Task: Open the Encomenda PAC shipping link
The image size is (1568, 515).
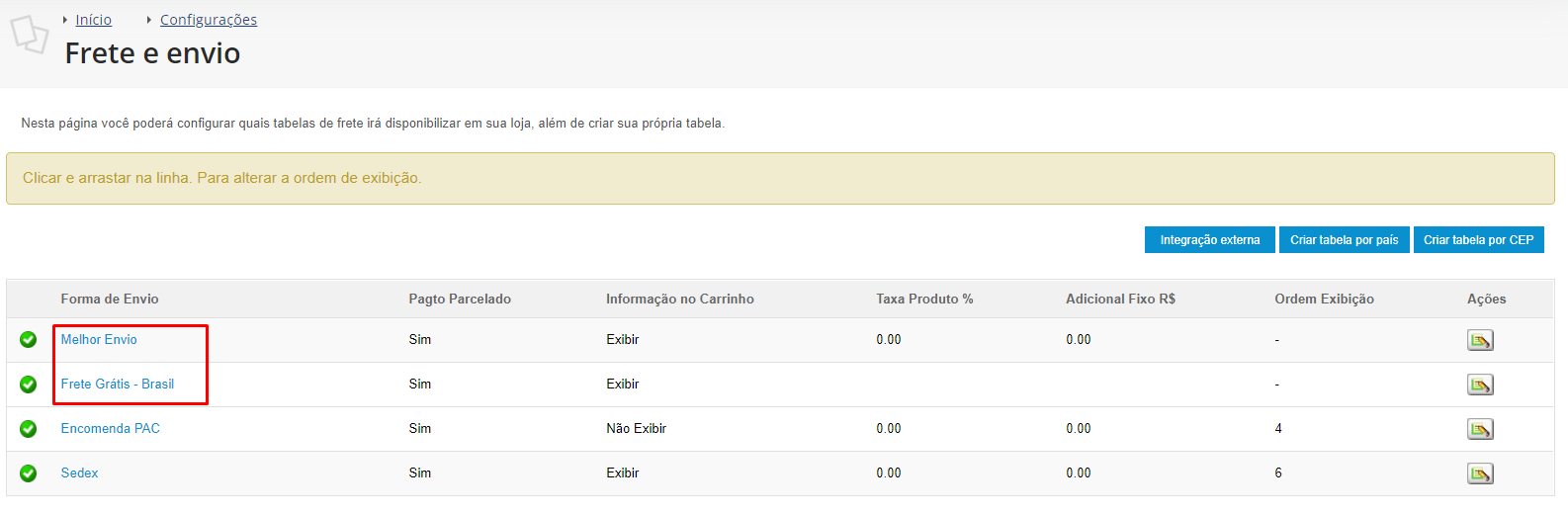Action: coord(111,428)
